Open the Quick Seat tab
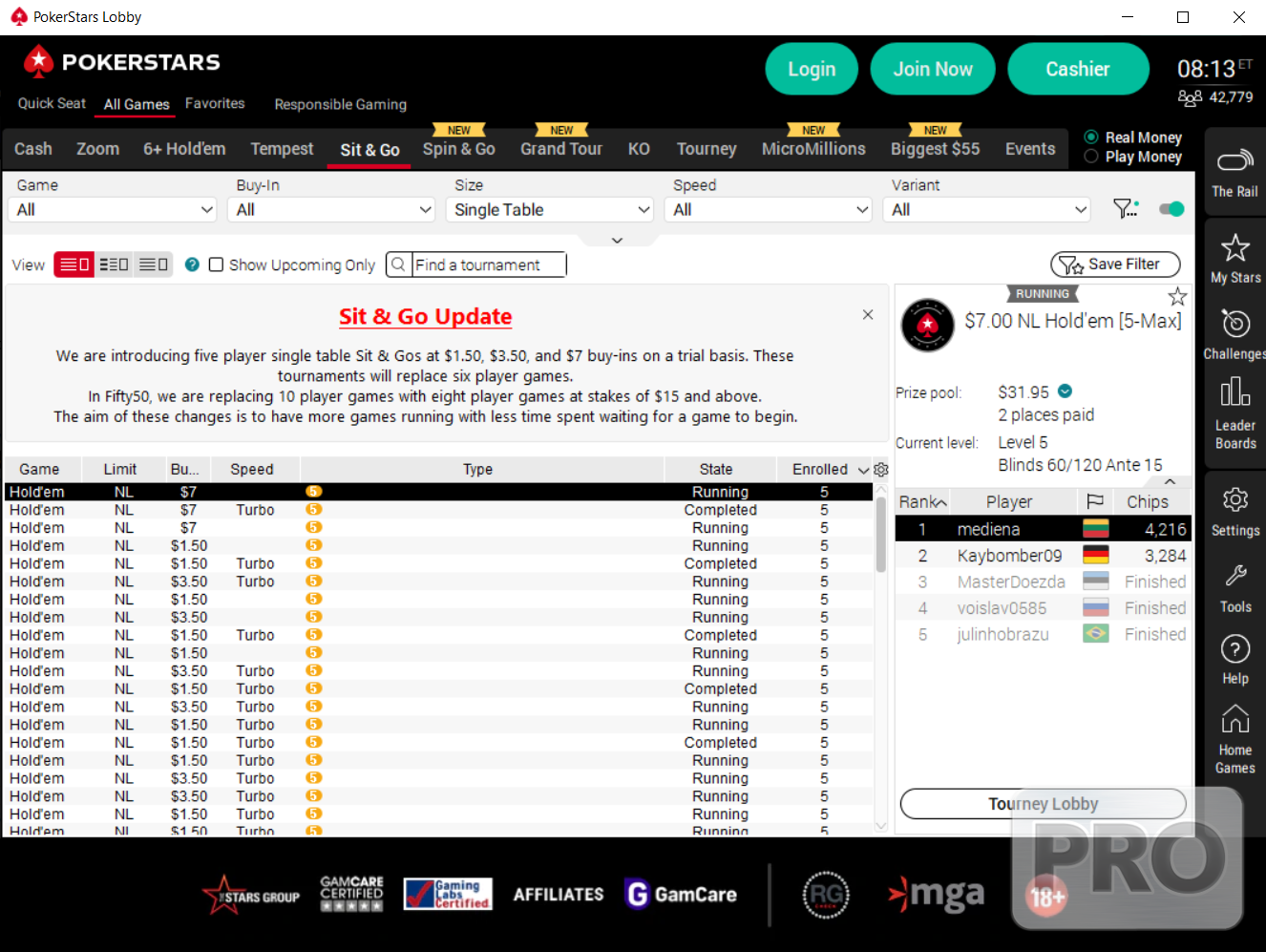The width and height of the screenshot is (1266, 952). point(52,103)
